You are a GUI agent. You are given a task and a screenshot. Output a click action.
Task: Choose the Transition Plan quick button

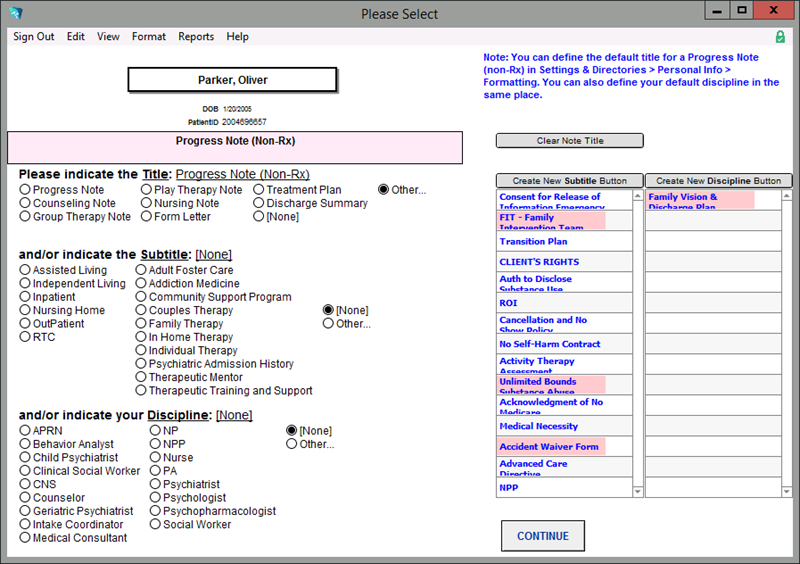[x=535, y=242]
